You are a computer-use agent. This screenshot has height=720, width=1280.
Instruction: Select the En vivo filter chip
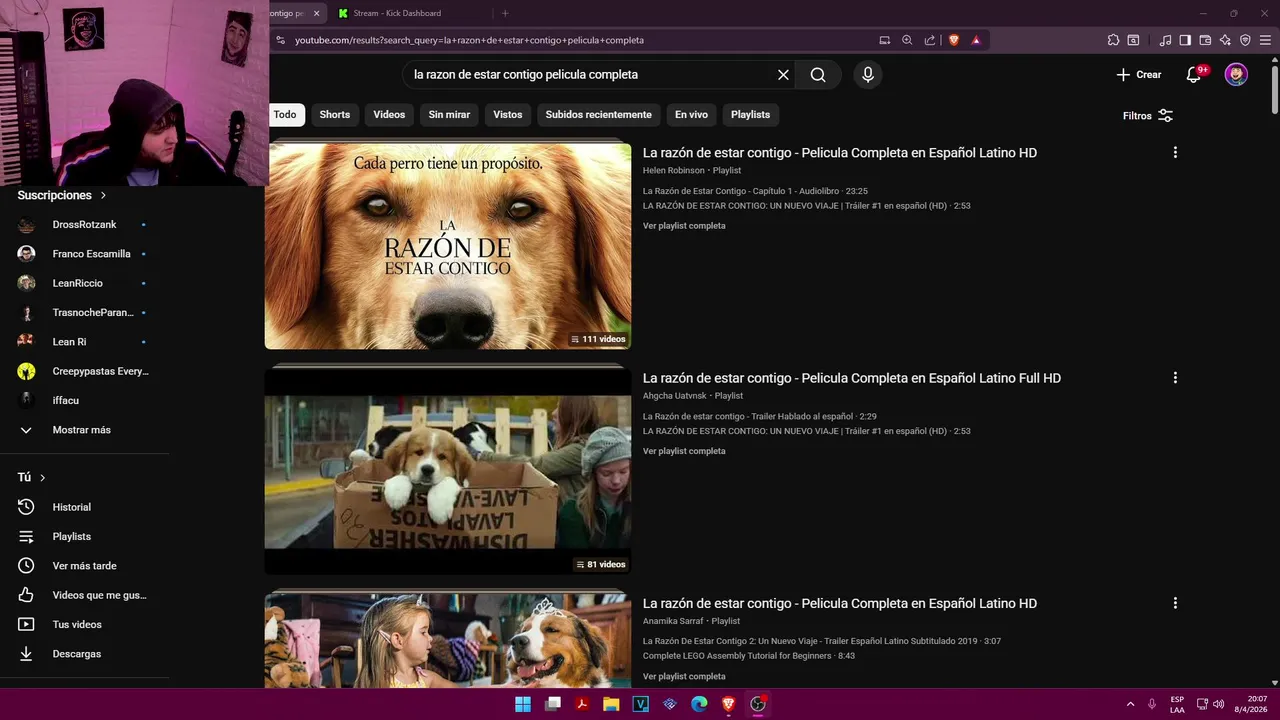pos(691,115)
